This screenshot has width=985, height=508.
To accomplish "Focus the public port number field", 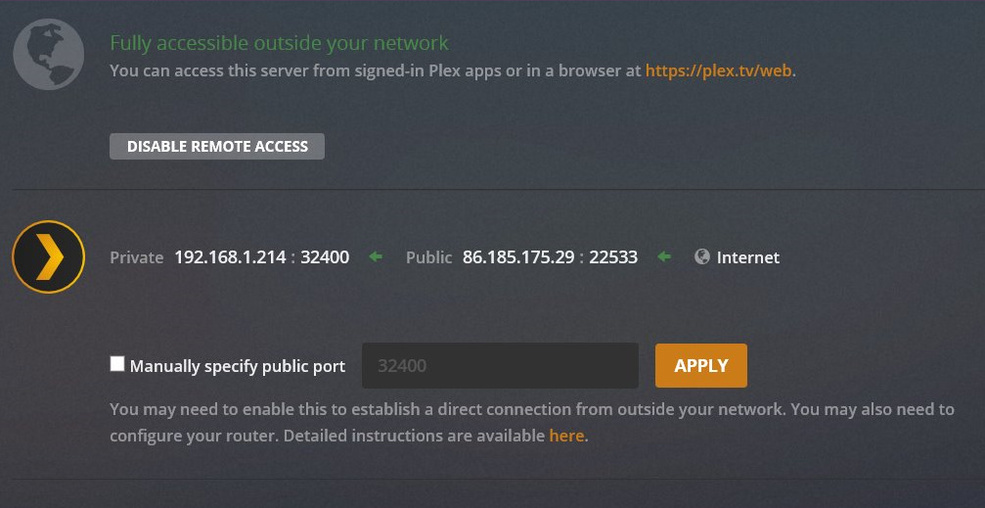I will coord(499,366).
